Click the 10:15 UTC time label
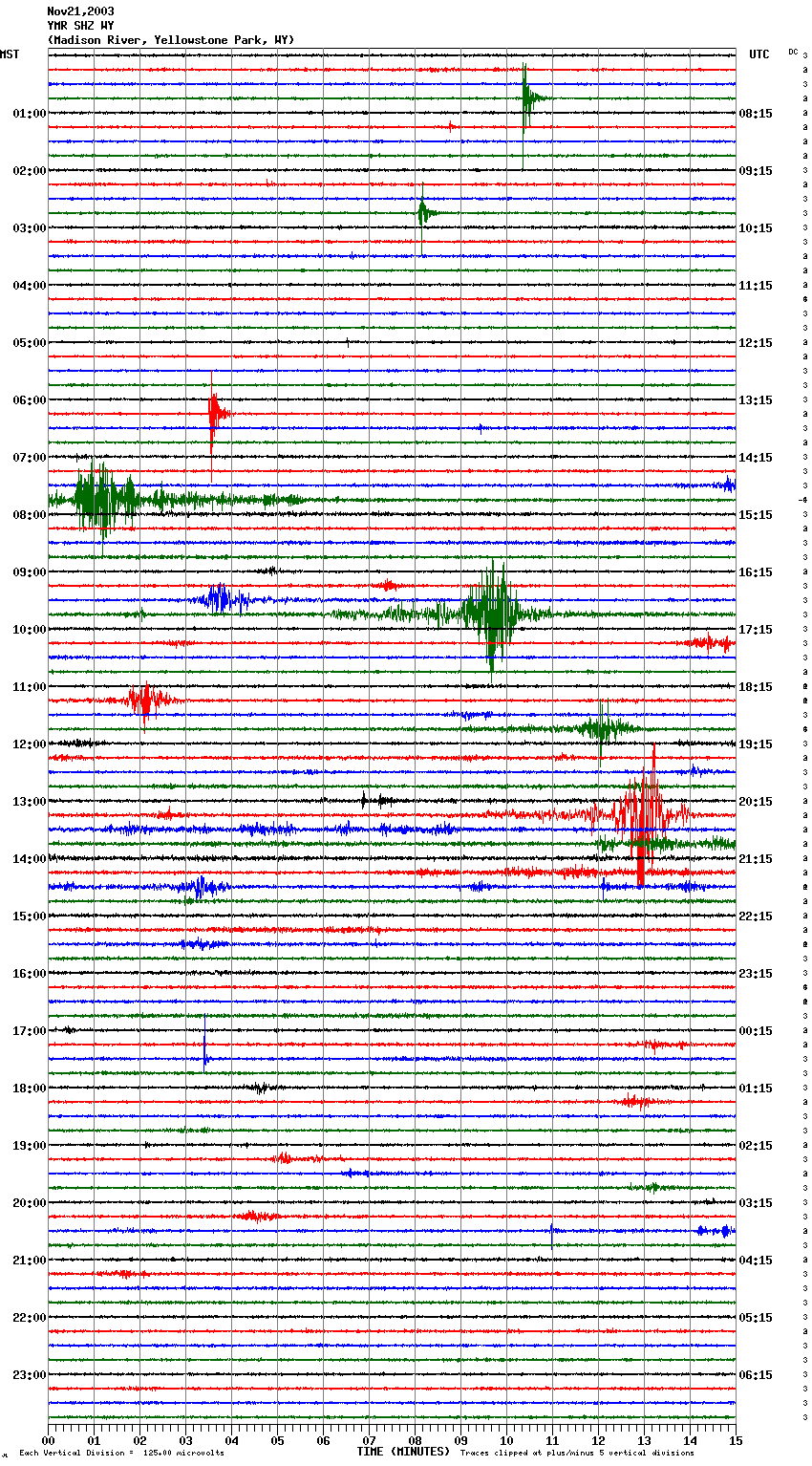 click(x=756, y=228)
